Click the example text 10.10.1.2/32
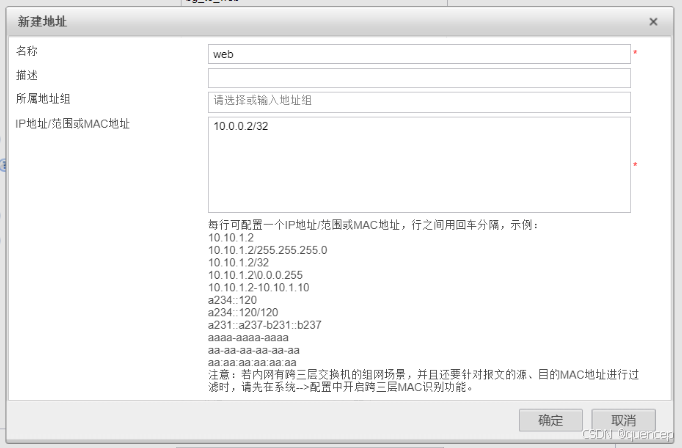 238,263
